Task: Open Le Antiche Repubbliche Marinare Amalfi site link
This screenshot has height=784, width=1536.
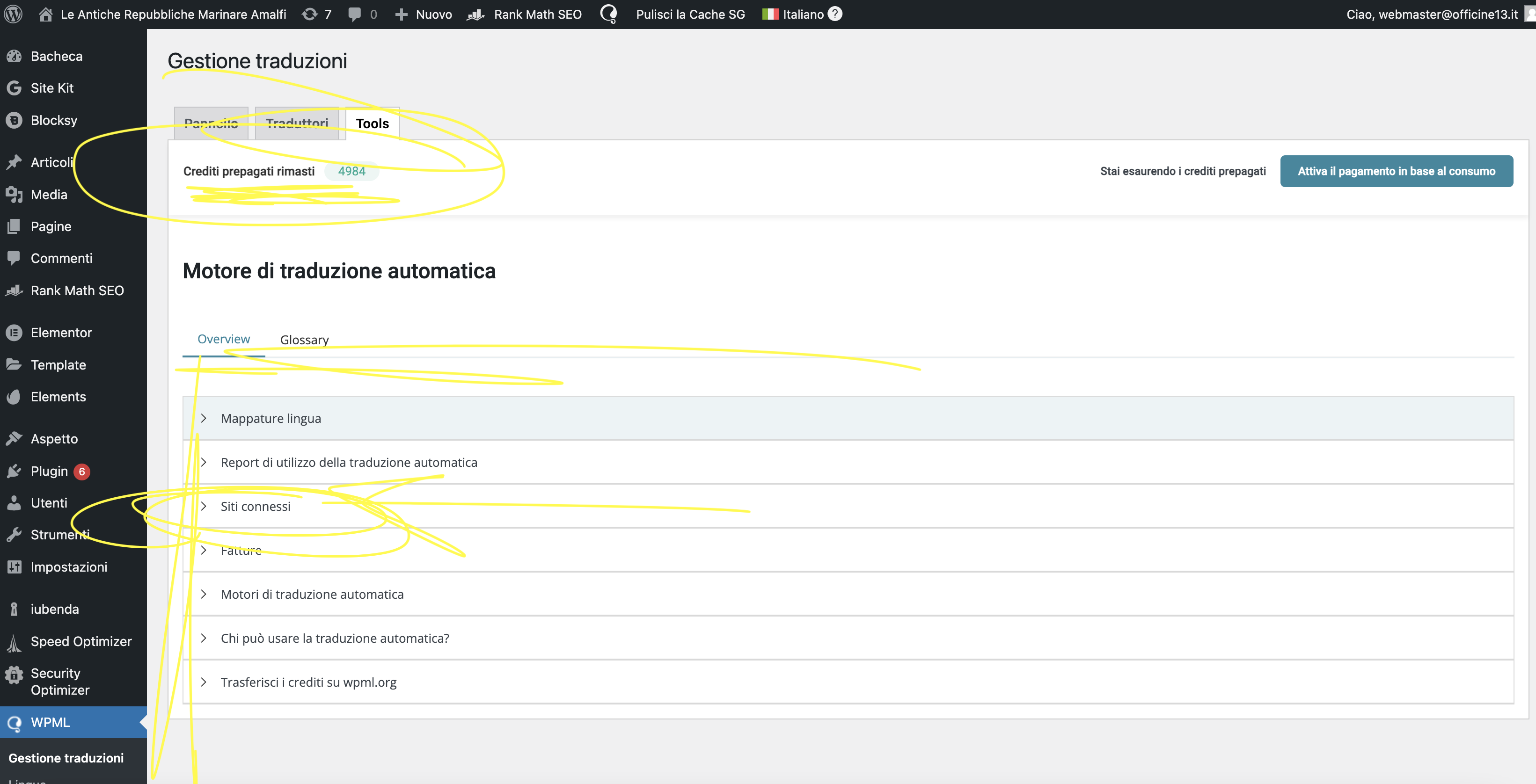Action: 174,14
